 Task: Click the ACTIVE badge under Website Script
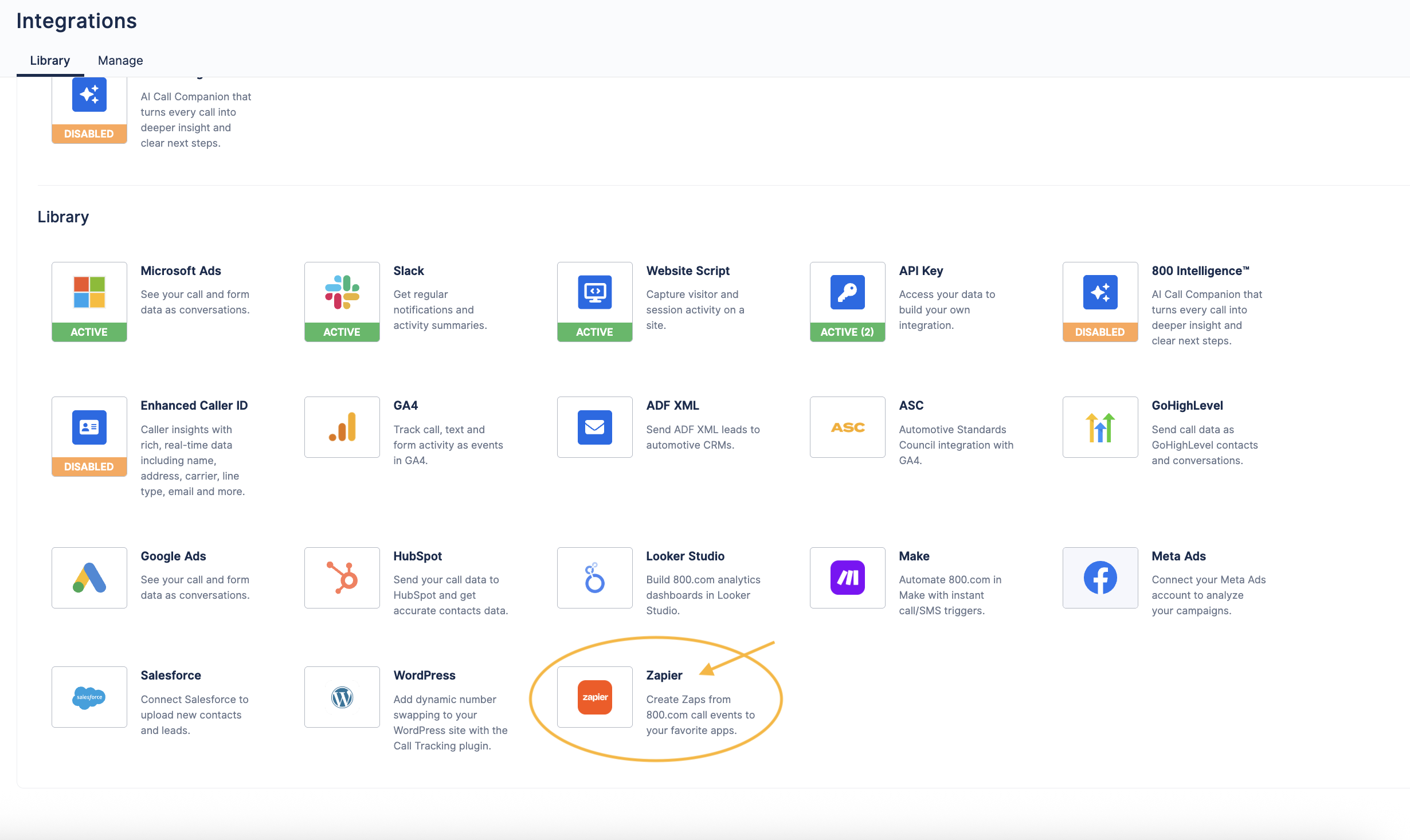595,332
